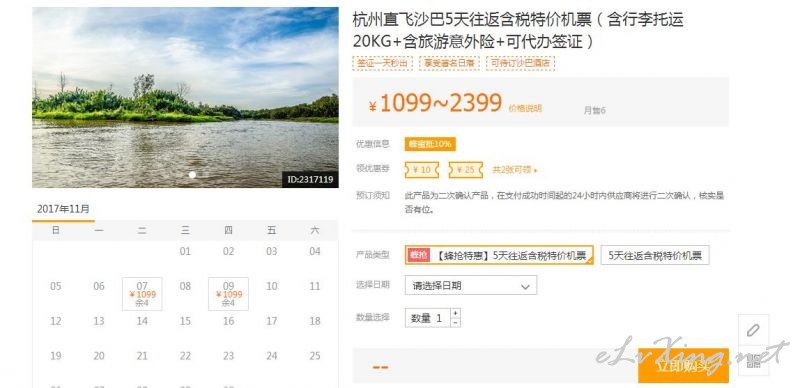Pick November 09 priced ¥1099
This screenshot has width=800, height=388.
229,294
